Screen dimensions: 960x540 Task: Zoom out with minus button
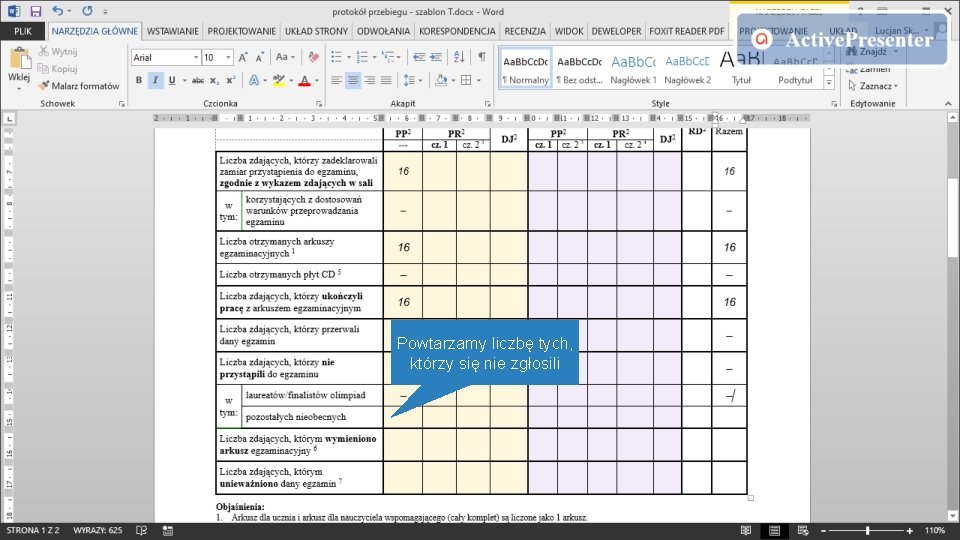823,531
